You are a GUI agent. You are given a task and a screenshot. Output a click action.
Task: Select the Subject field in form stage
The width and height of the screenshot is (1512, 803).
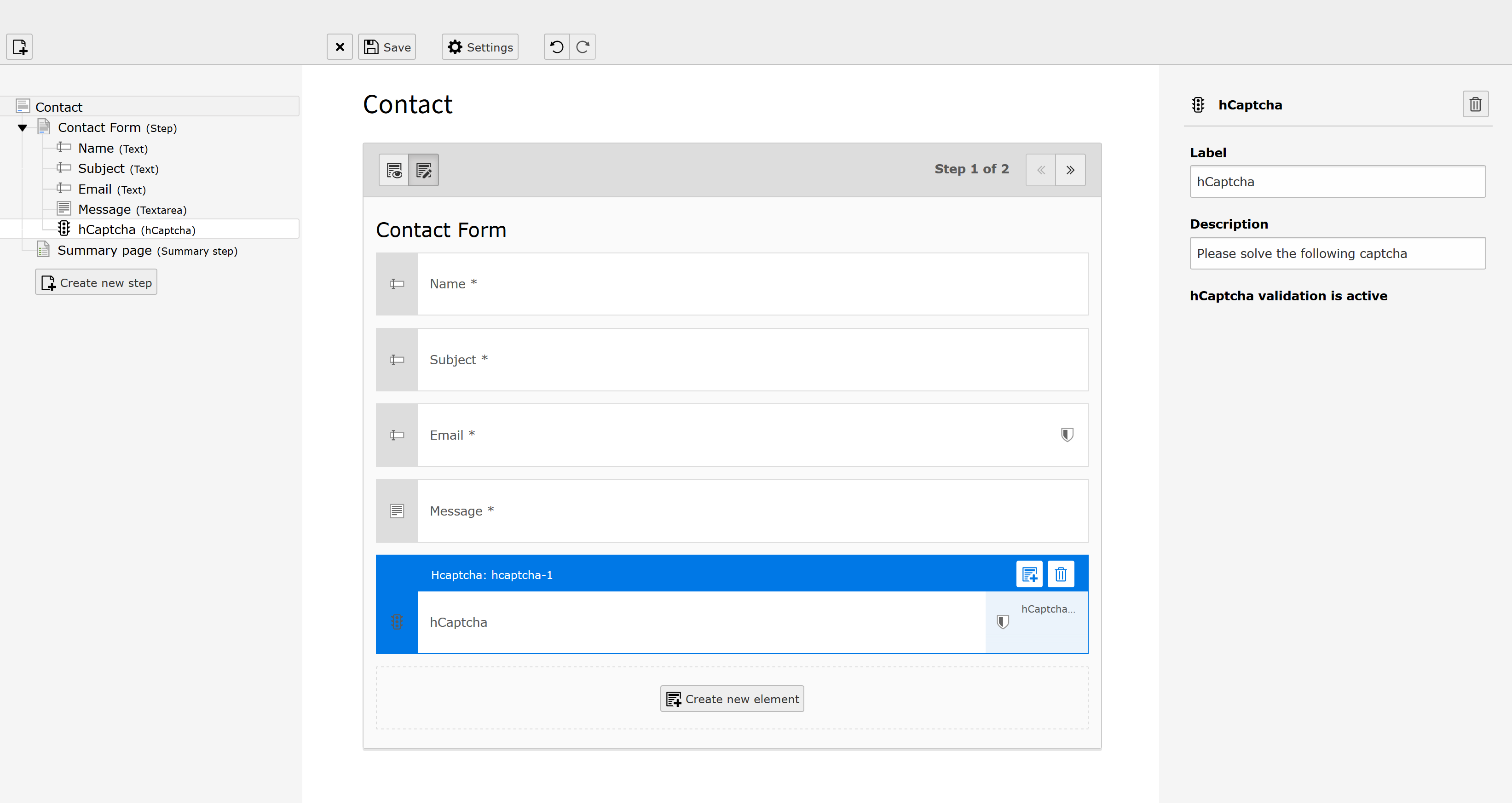[x=732, y=360]
